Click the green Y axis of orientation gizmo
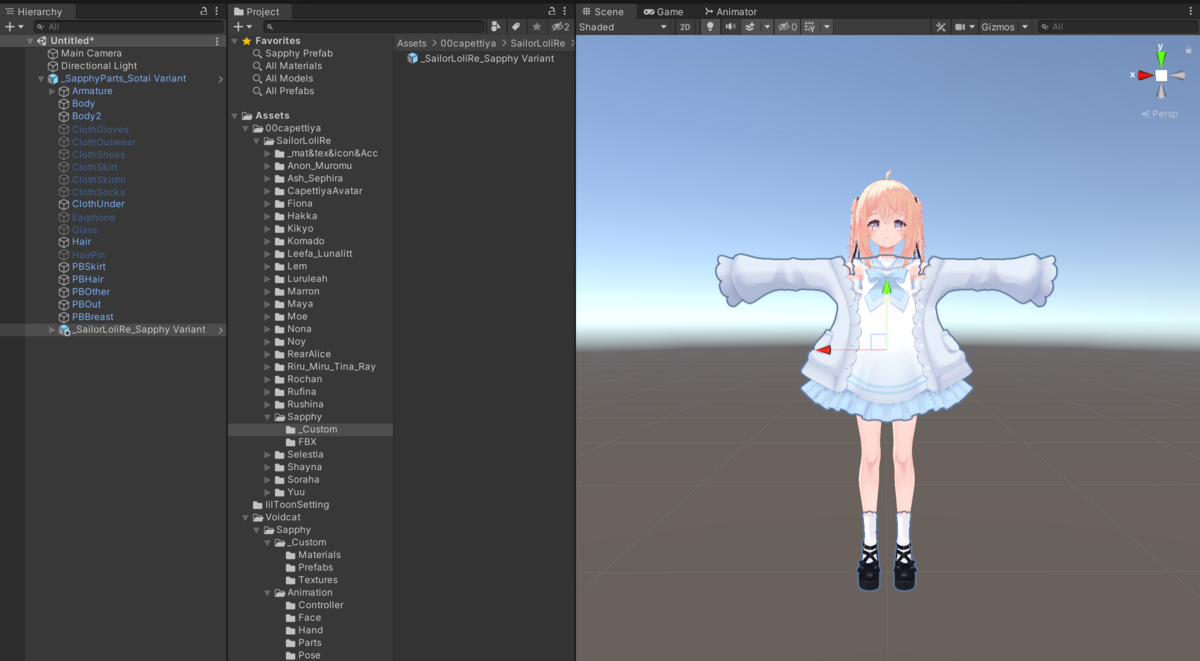Viewport: 1200px width, 661px height. 1161,57
